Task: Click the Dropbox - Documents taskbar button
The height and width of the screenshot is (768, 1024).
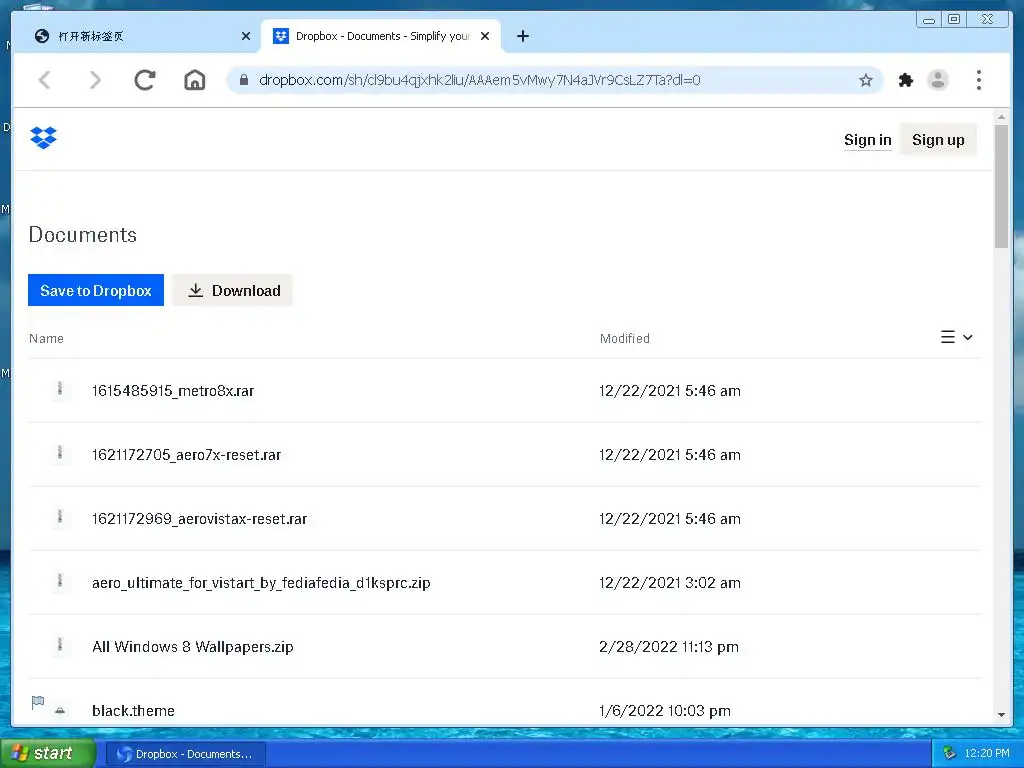Action: point(185,754)
